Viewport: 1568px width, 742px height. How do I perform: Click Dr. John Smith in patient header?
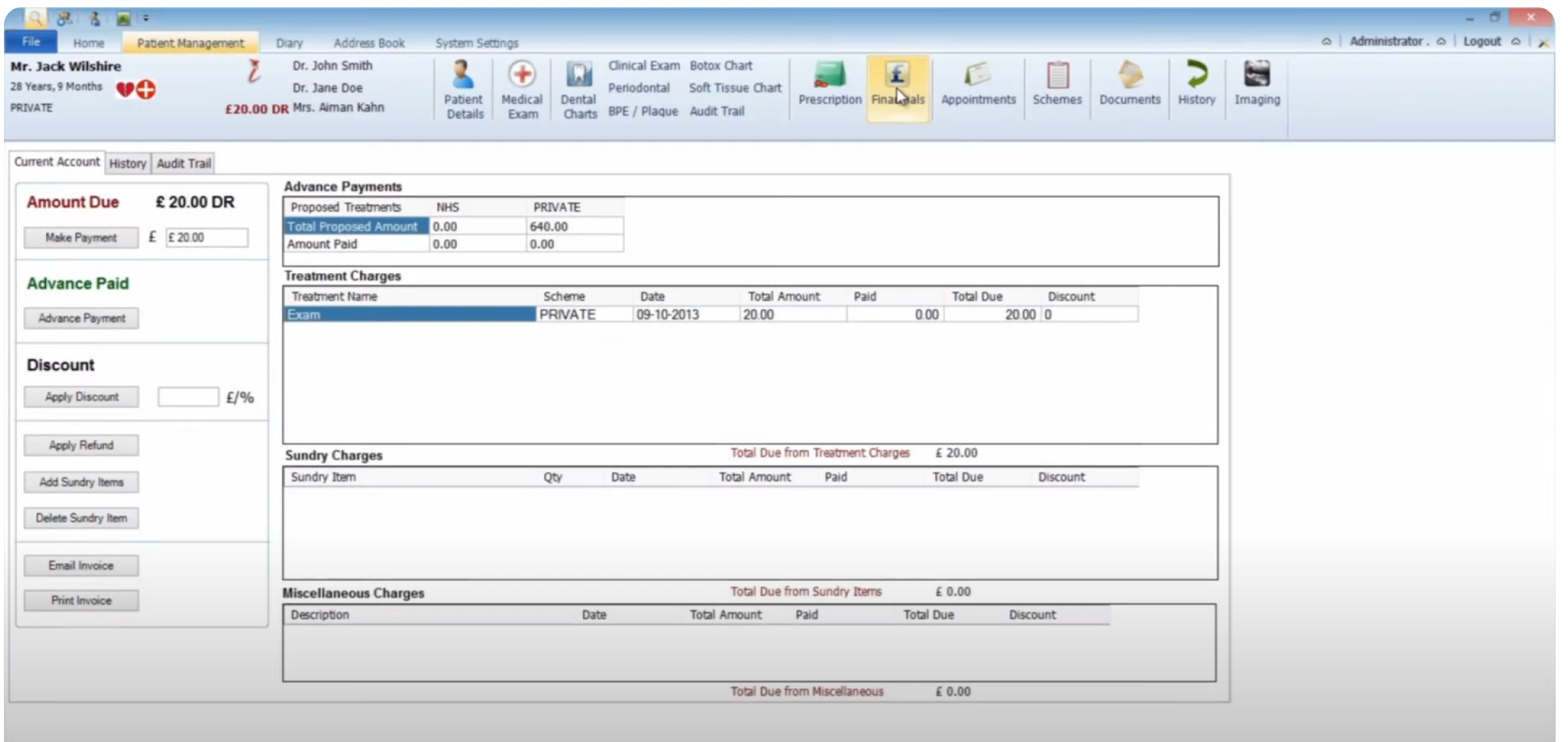332,66
